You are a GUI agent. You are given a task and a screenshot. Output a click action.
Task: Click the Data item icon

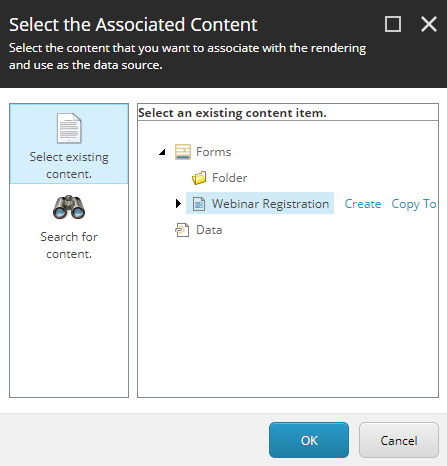tap(182, 230)
